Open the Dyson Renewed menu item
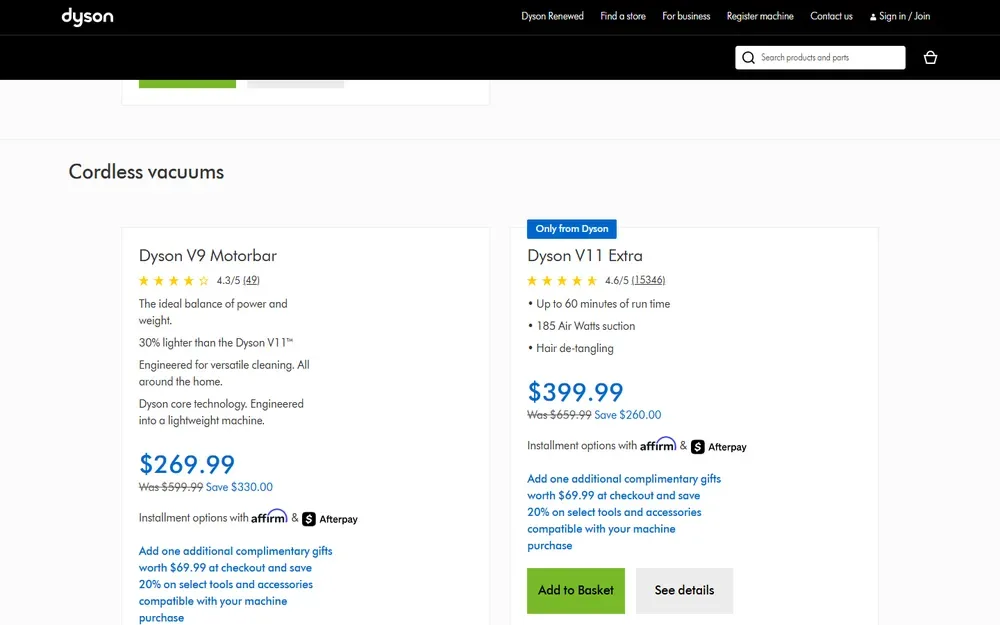1000x625 pixels. click(x=552, y=16)
